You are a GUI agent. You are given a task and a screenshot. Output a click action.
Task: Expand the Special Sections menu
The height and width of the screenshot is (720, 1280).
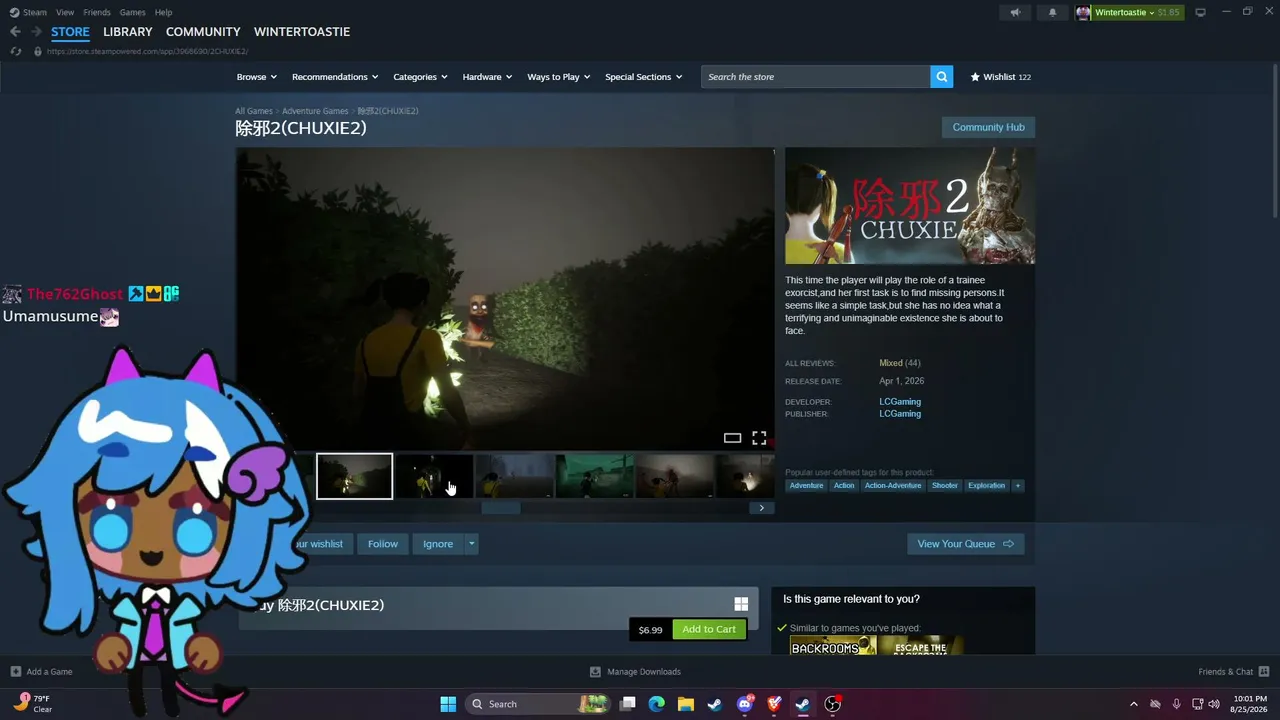[644, 77]
